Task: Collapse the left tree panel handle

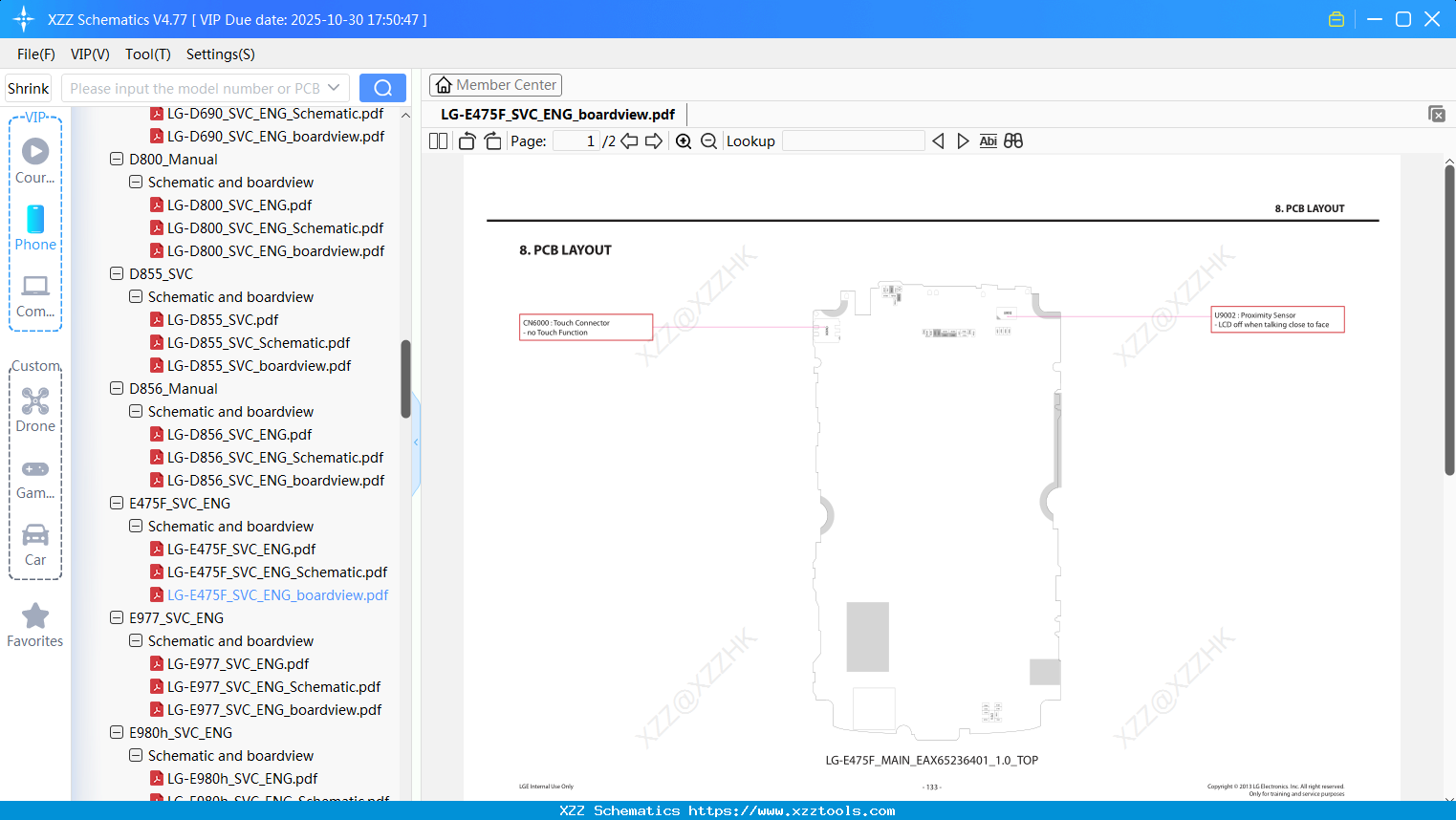Action: [x=416, y=442]
